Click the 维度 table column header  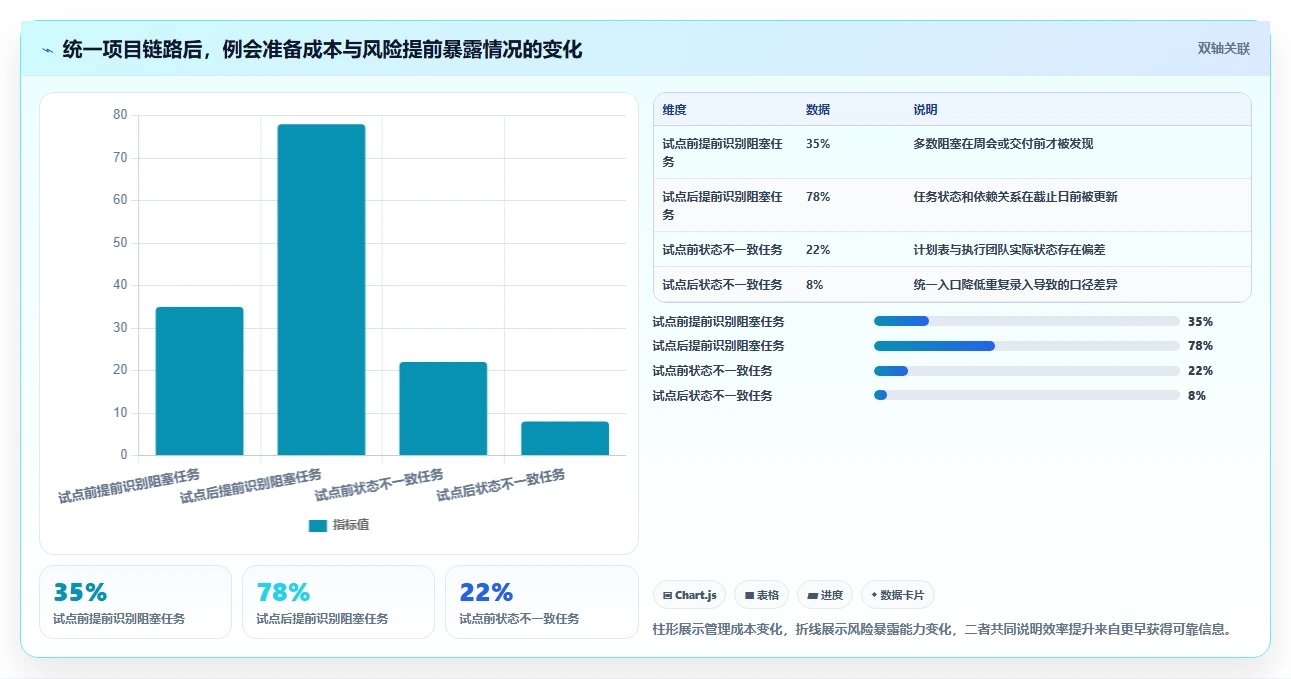point(675,110)
